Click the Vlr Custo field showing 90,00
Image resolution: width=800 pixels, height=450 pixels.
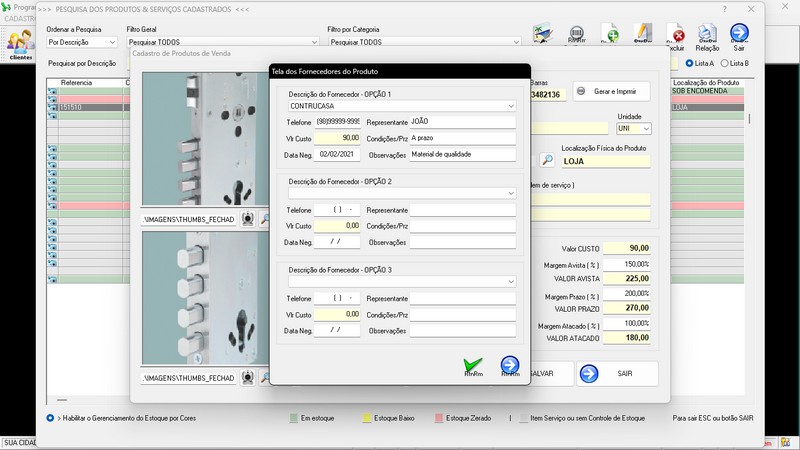(337, 138)
